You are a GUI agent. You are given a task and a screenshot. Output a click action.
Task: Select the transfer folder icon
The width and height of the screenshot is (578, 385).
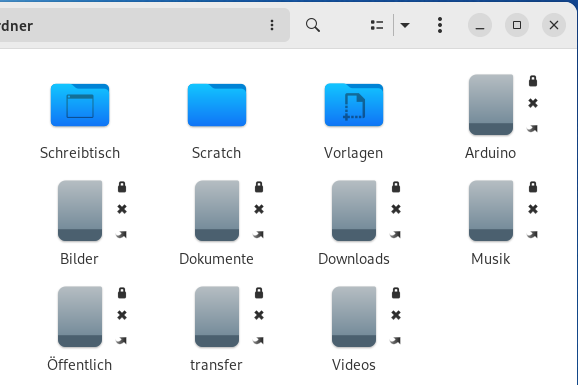pos(217,316)
